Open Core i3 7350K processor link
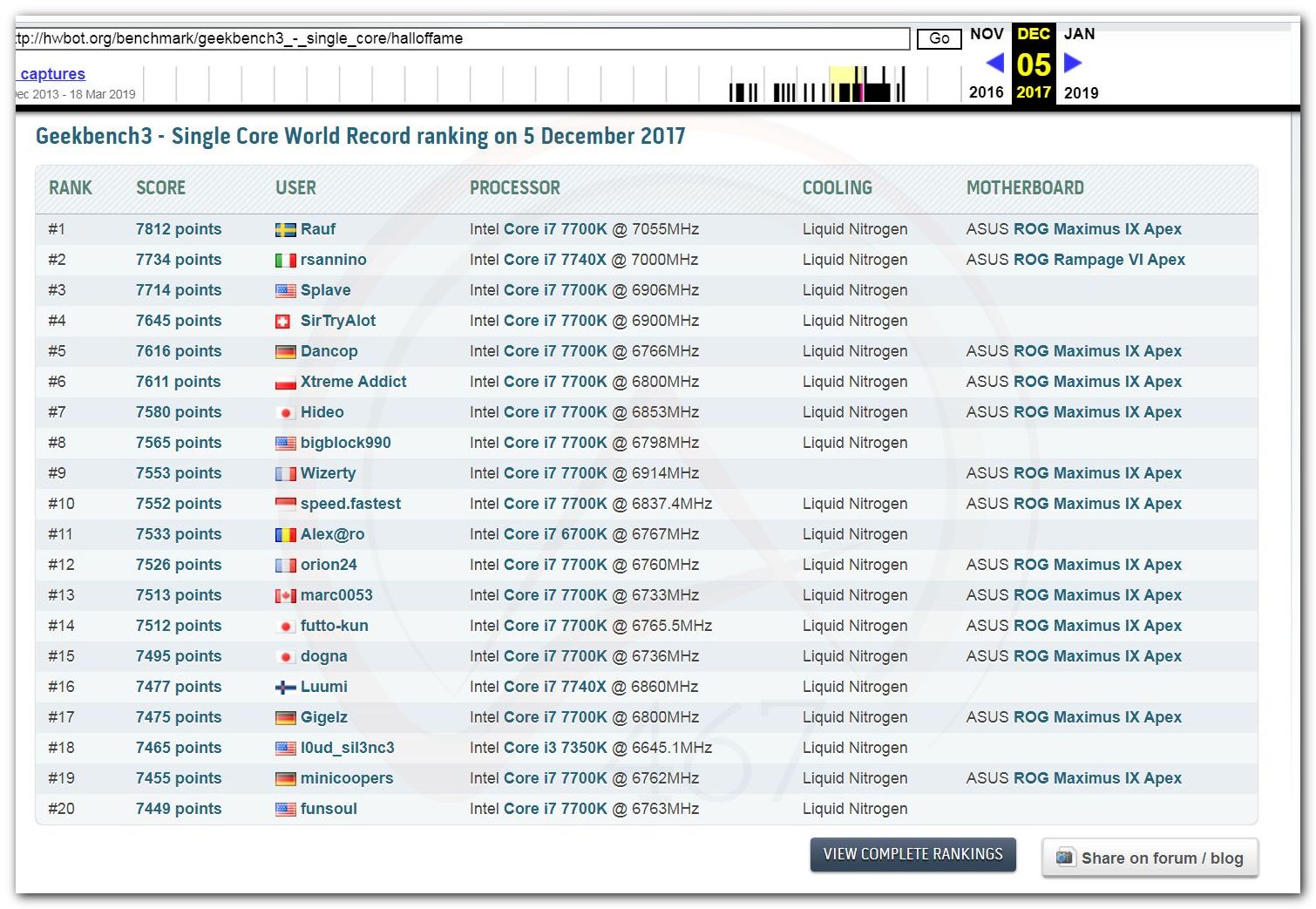This screenshot has width=1316, height=909. click(x=555, y=748)
